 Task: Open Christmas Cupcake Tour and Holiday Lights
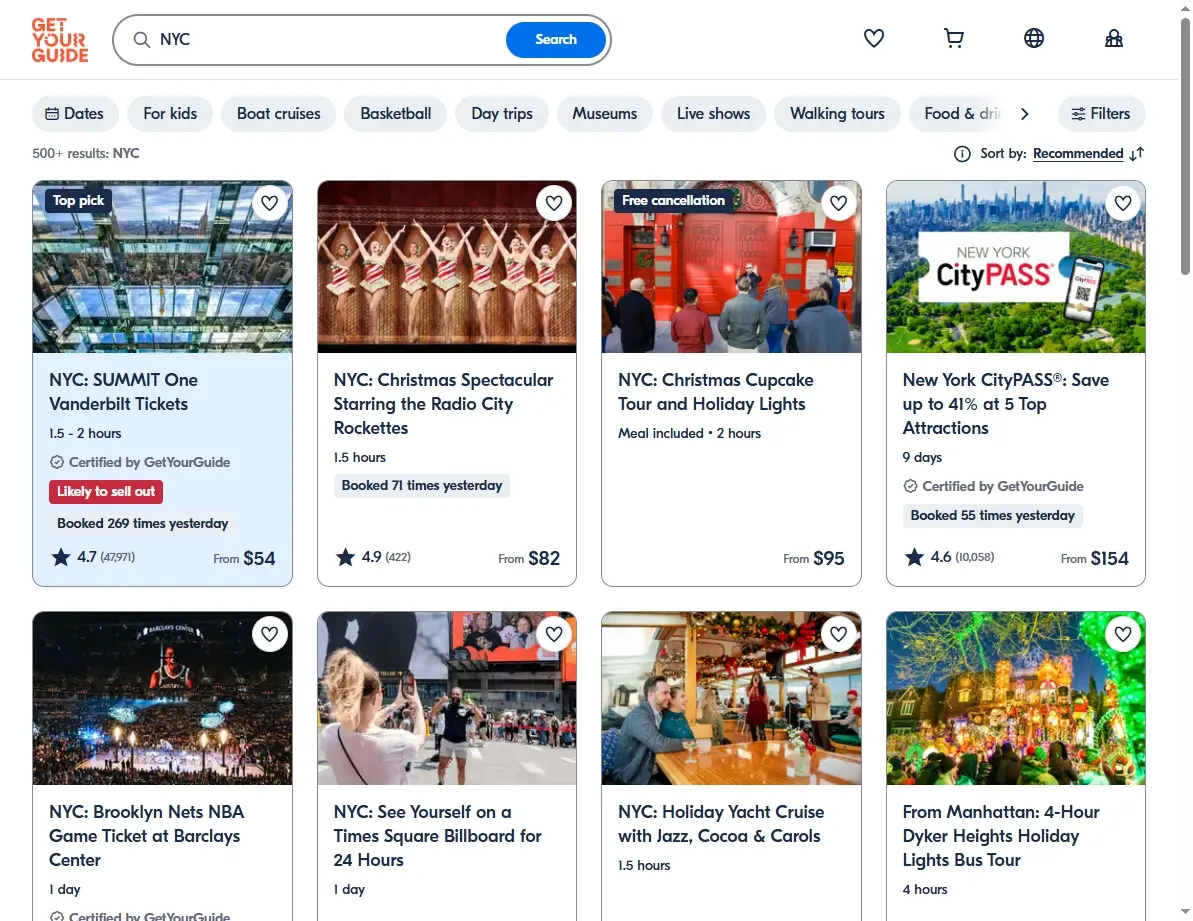[715, 392]
